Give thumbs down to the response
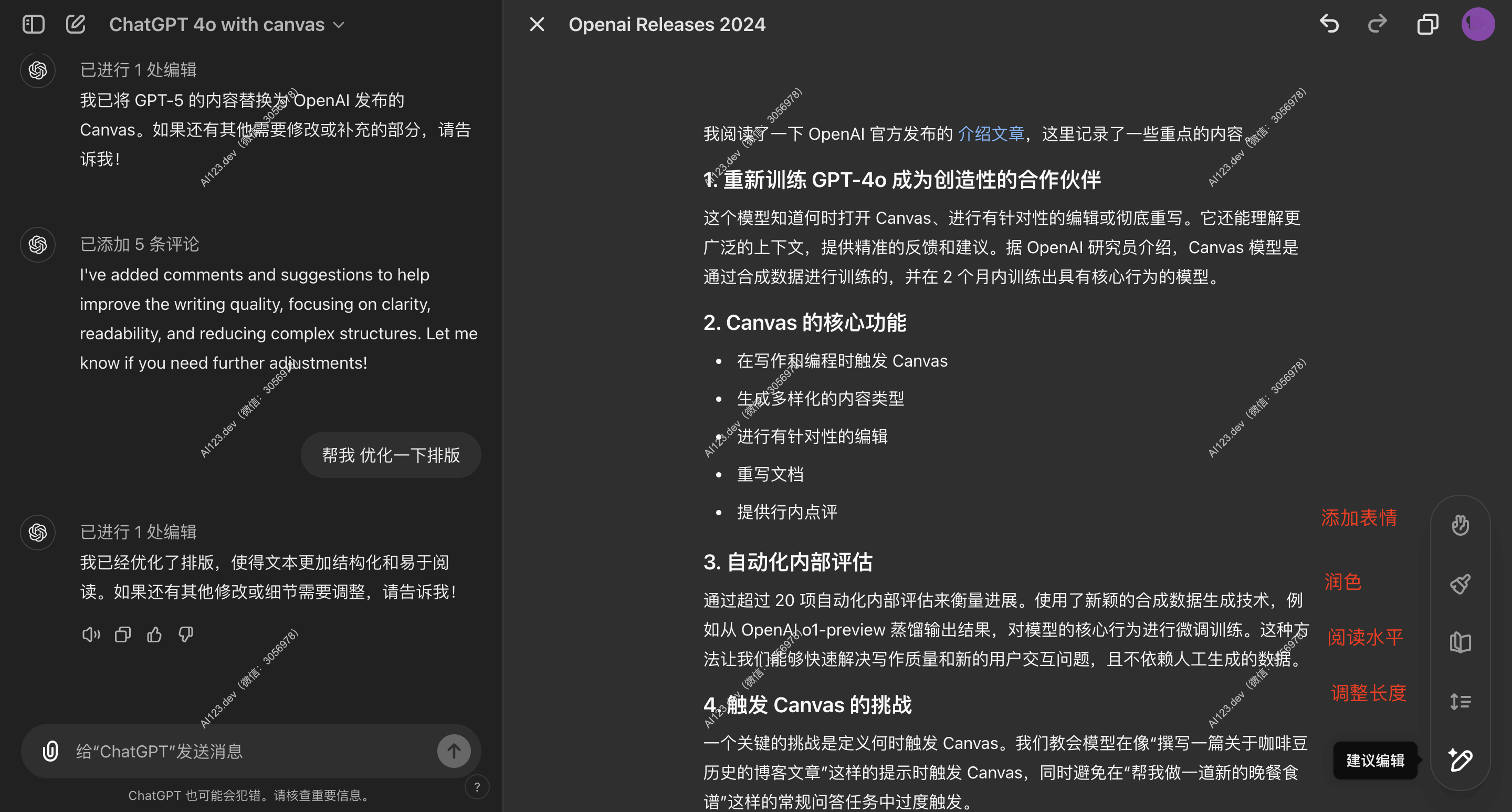The height and width of the screenshot is (812, 1512). 186,634
